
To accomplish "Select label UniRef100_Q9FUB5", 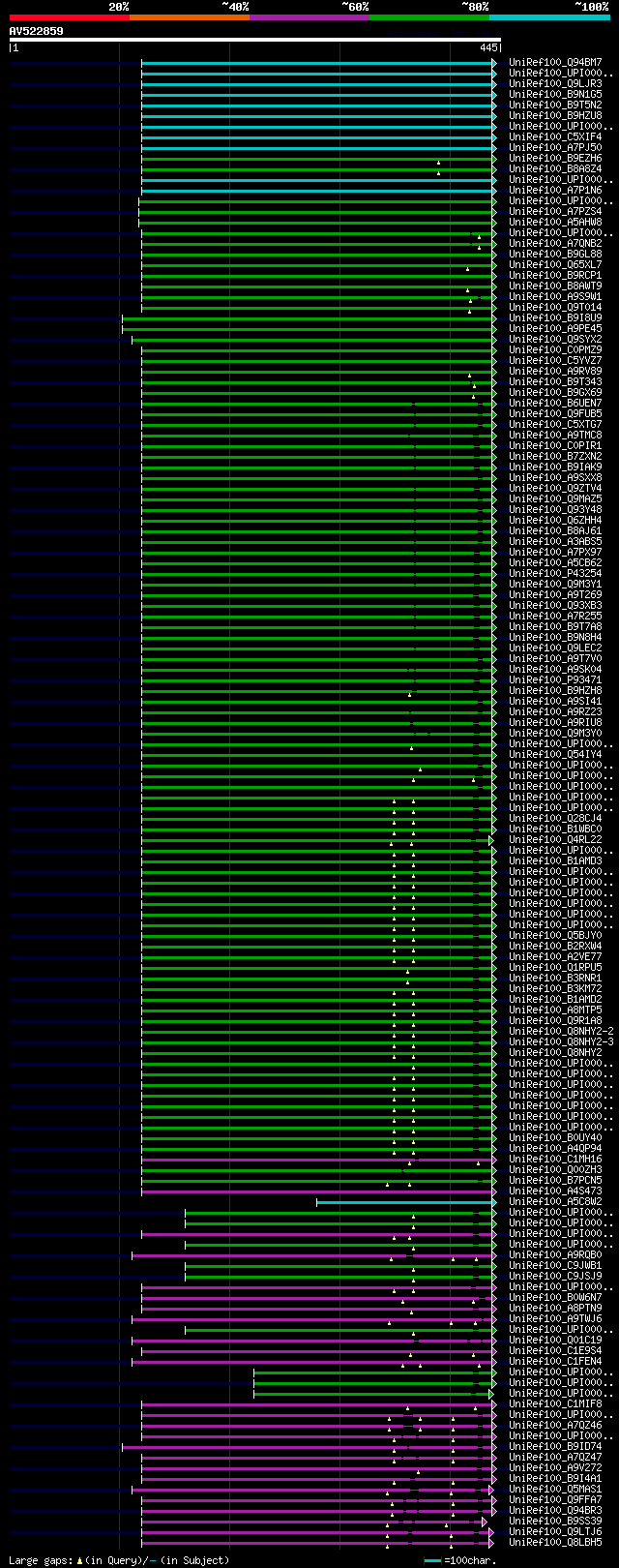I will pyautogui.click(x=555, y=414).
